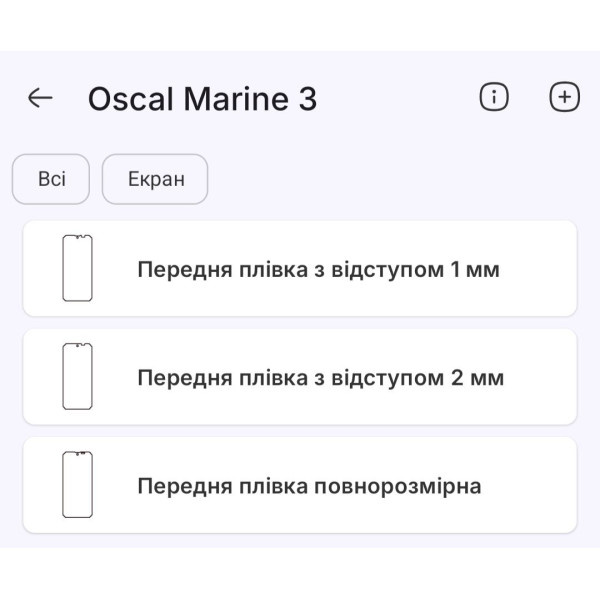Click the blank strip above the header
Screen dimensions: 600x600
point(300,25)
